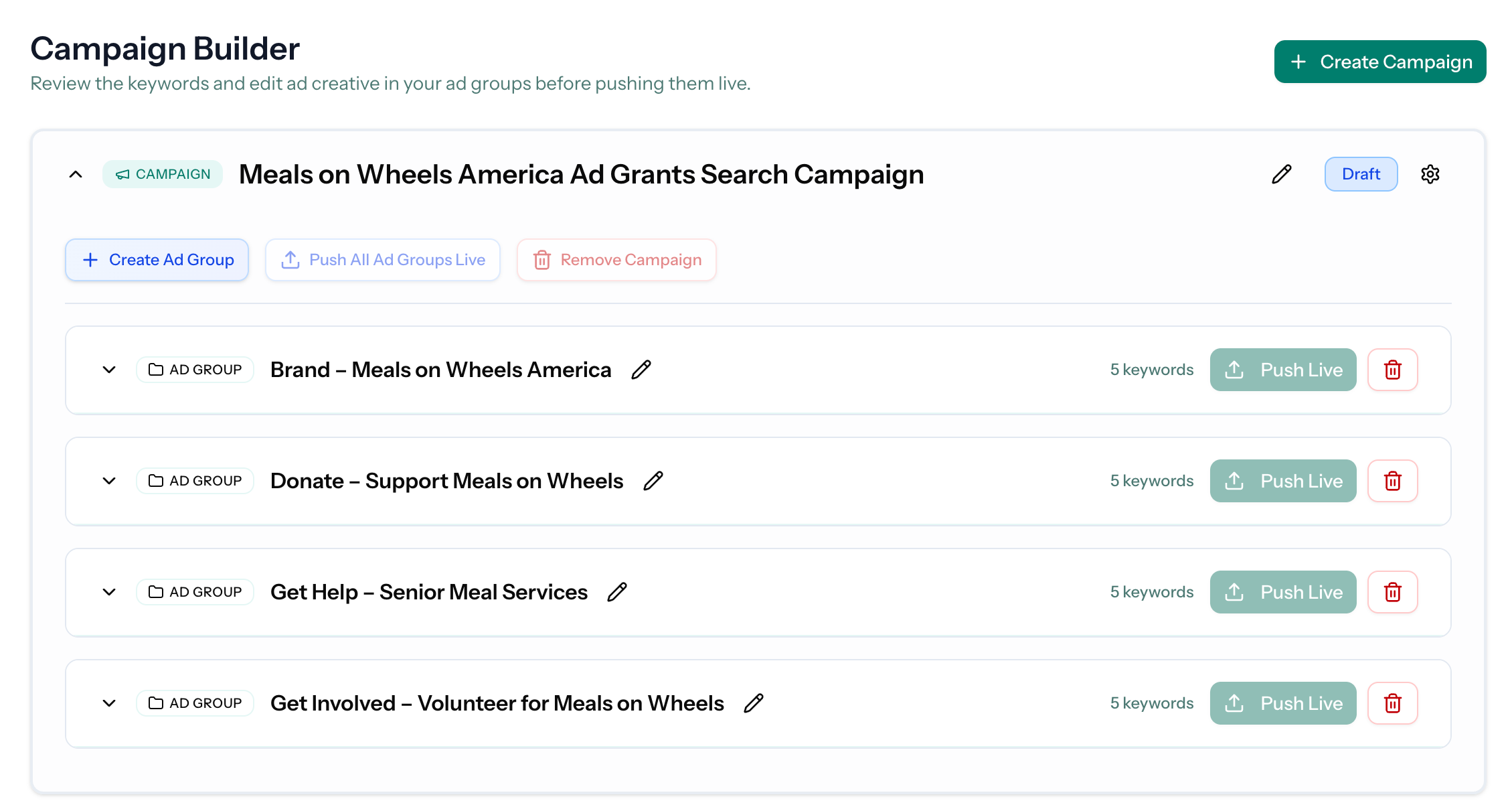Click the edit pencil for Get Involved ad group
Viewport: 1512px width, 807px height.
(x=754, y=703)
